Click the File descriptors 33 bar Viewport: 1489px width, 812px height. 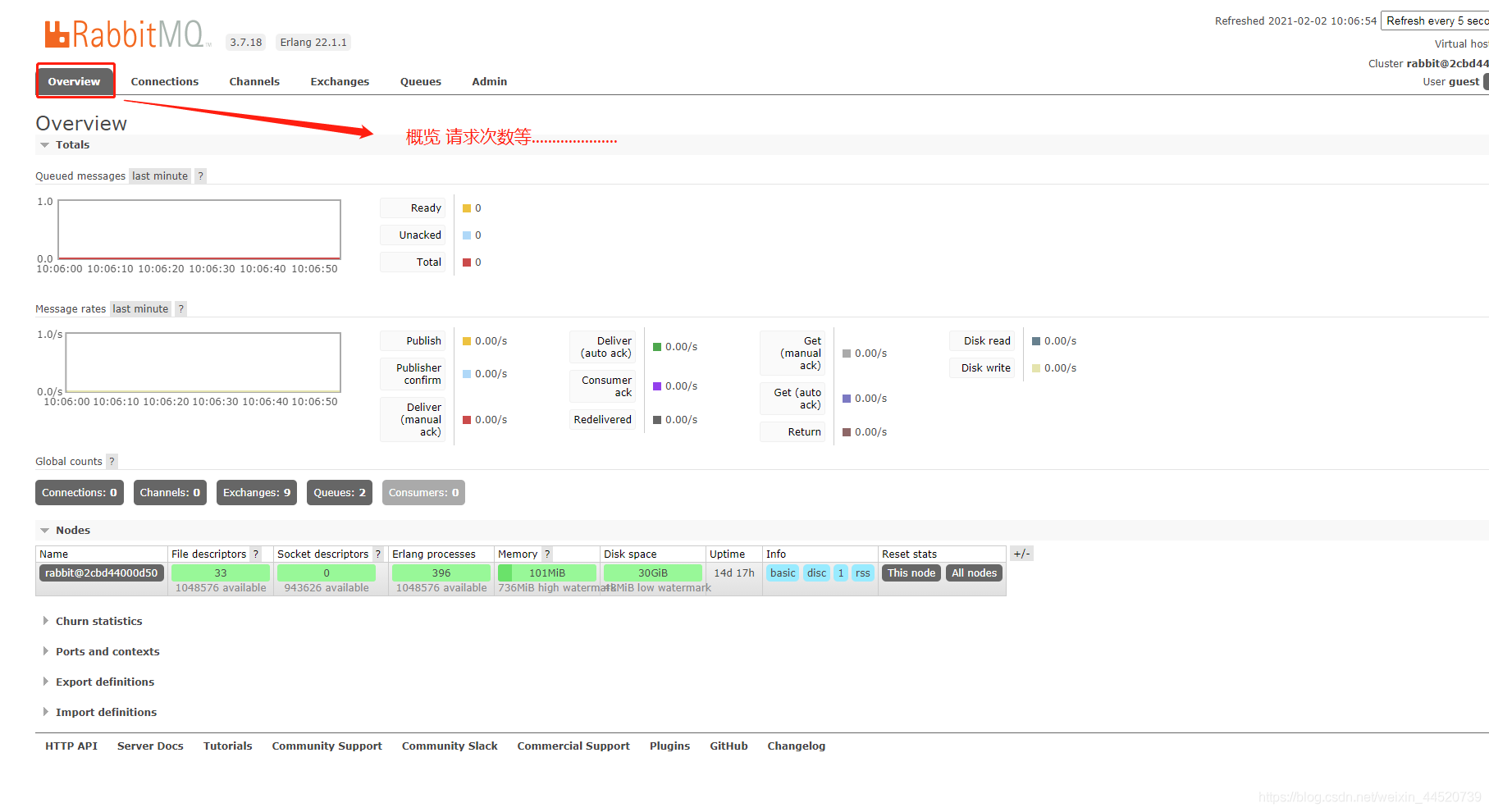point(221,573)
